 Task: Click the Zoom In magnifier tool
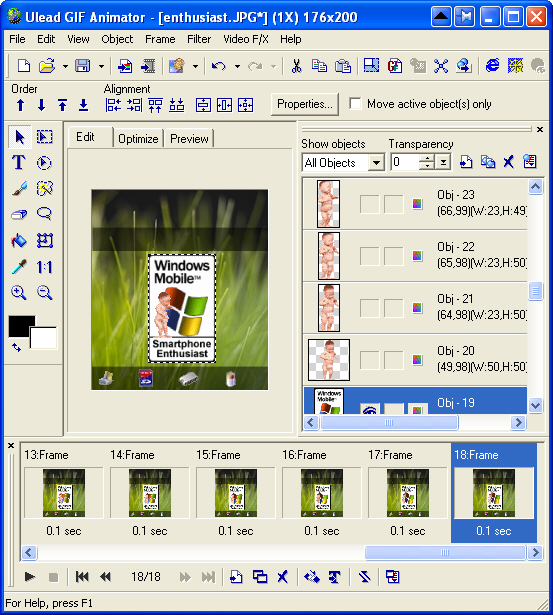pyautogui.click(x=18, y=293)
